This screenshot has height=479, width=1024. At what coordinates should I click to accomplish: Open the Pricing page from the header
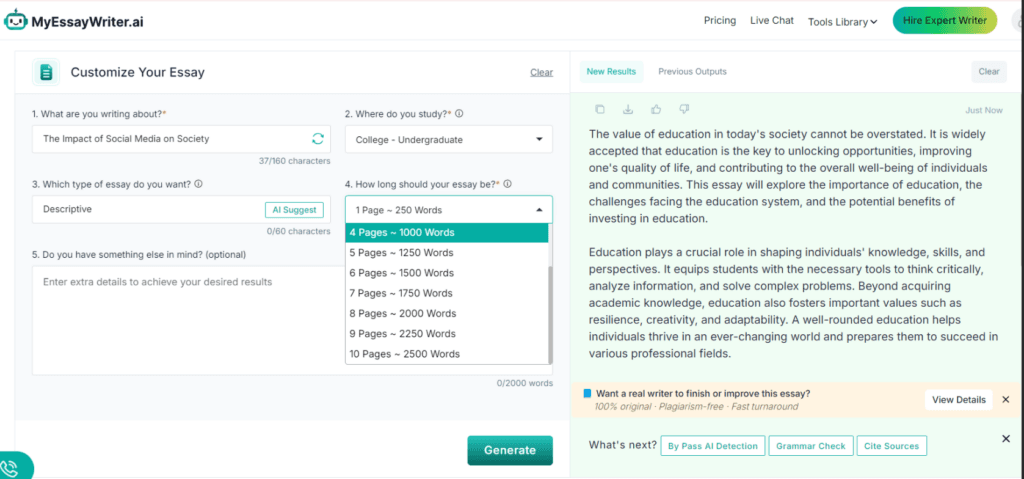[719, 21]
